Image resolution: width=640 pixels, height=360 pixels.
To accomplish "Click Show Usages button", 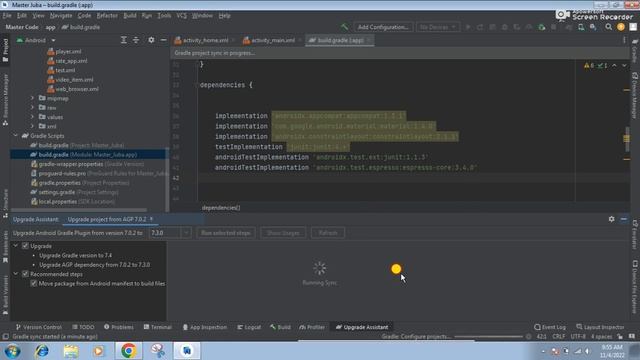I will [283, 233].
